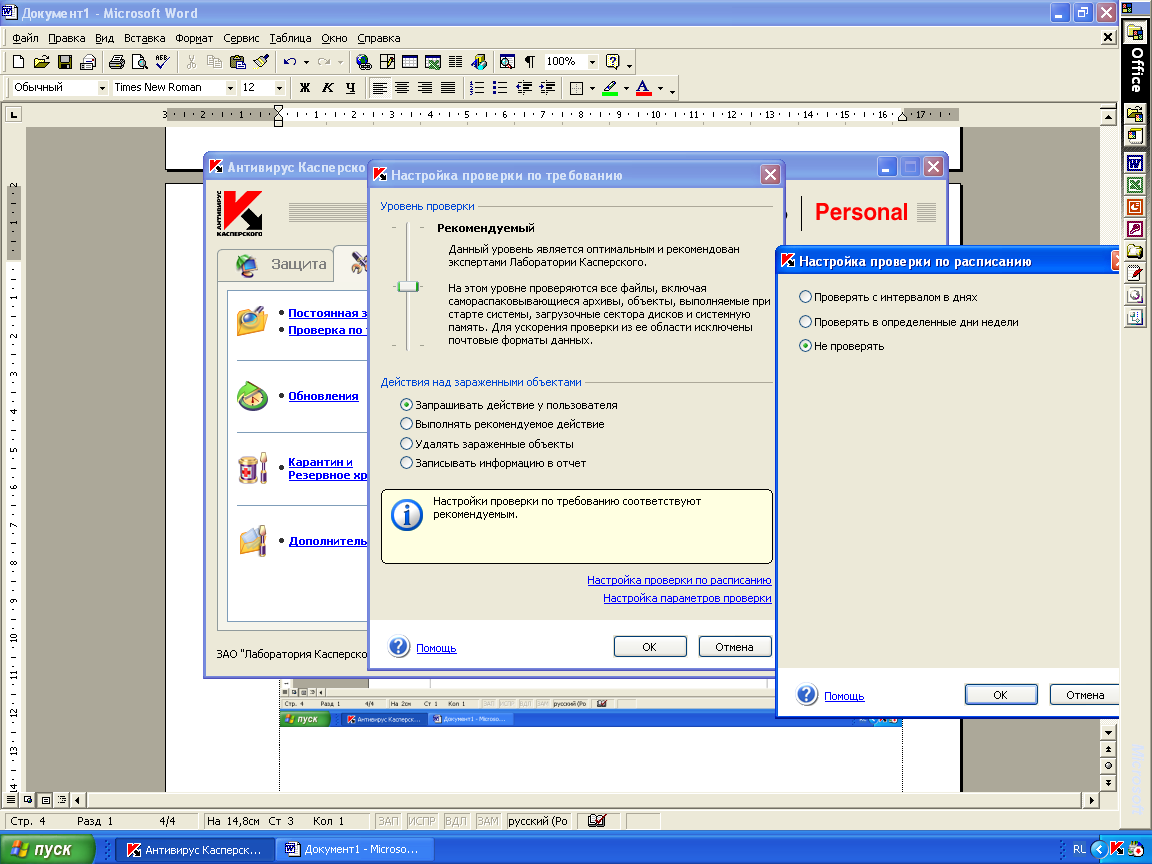Choose 'Выполнять рекомендуемое действие'
Viewport: 1152px width, 864px height.
(502, 424)
